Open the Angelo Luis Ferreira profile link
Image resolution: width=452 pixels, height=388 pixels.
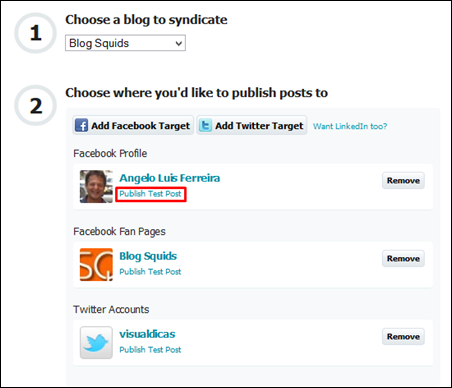pos(170,178)
